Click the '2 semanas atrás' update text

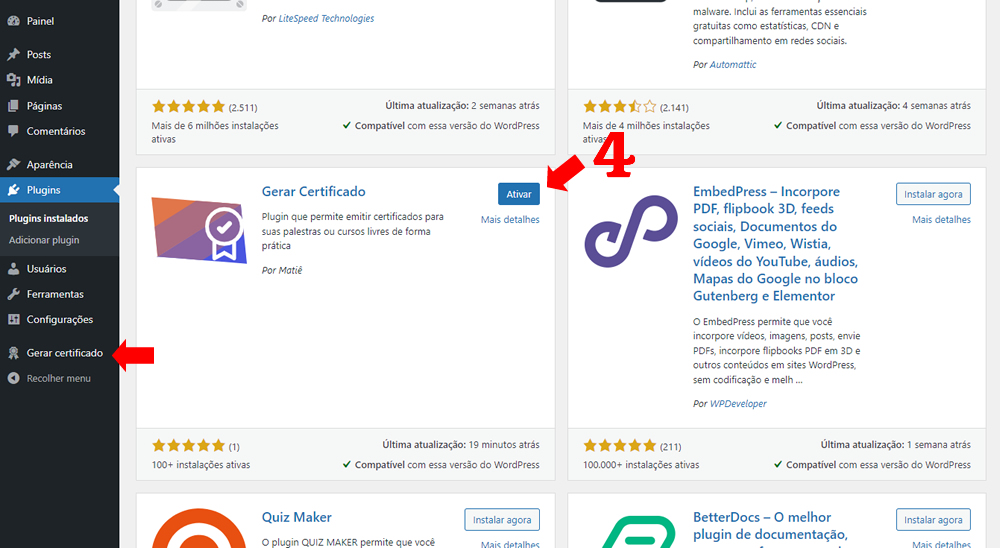click(x=505, y=105)
